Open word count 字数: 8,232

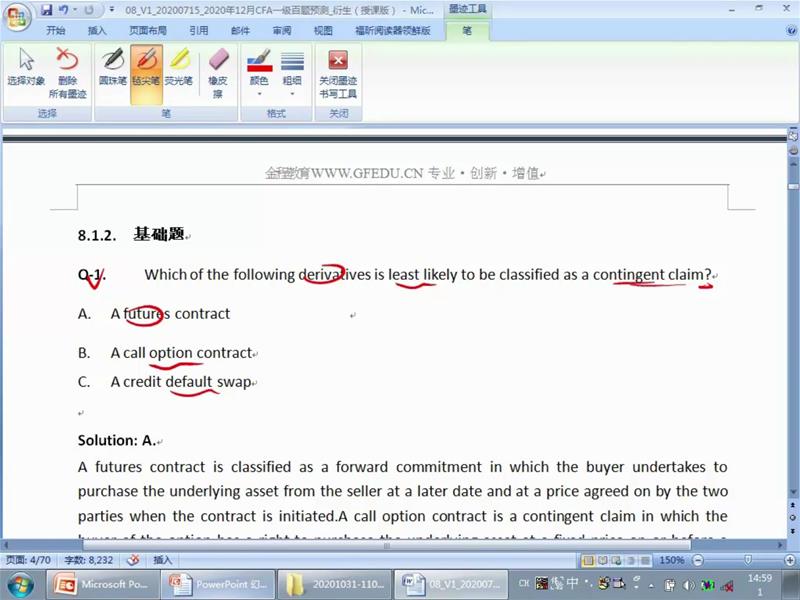pyautogui.click(x=89, y=560)
